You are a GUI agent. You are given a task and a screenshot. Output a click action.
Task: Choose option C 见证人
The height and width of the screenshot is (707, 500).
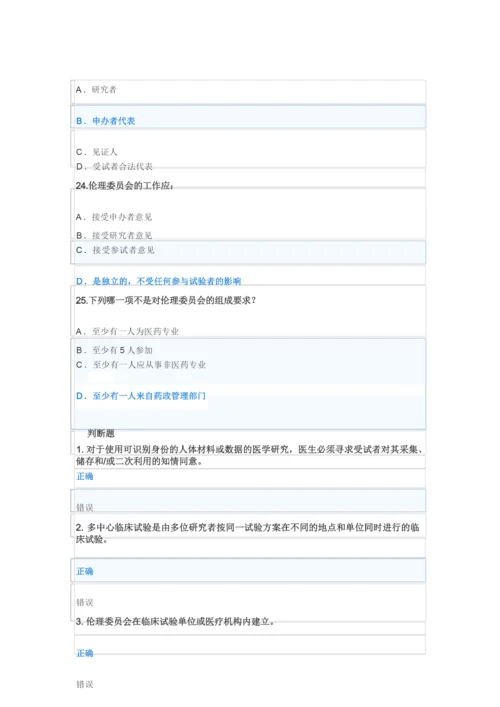click(96, 152)
